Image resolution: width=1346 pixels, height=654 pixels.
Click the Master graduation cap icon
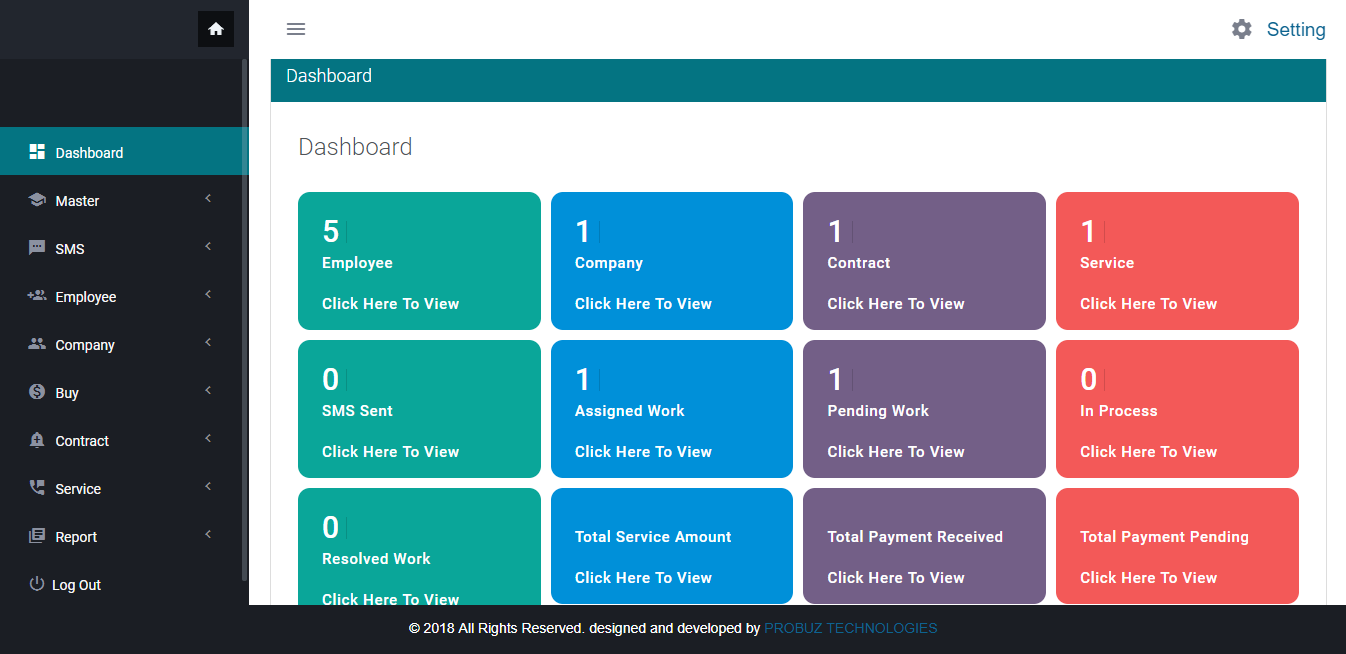pyautogui.click(x=37, y=200)
